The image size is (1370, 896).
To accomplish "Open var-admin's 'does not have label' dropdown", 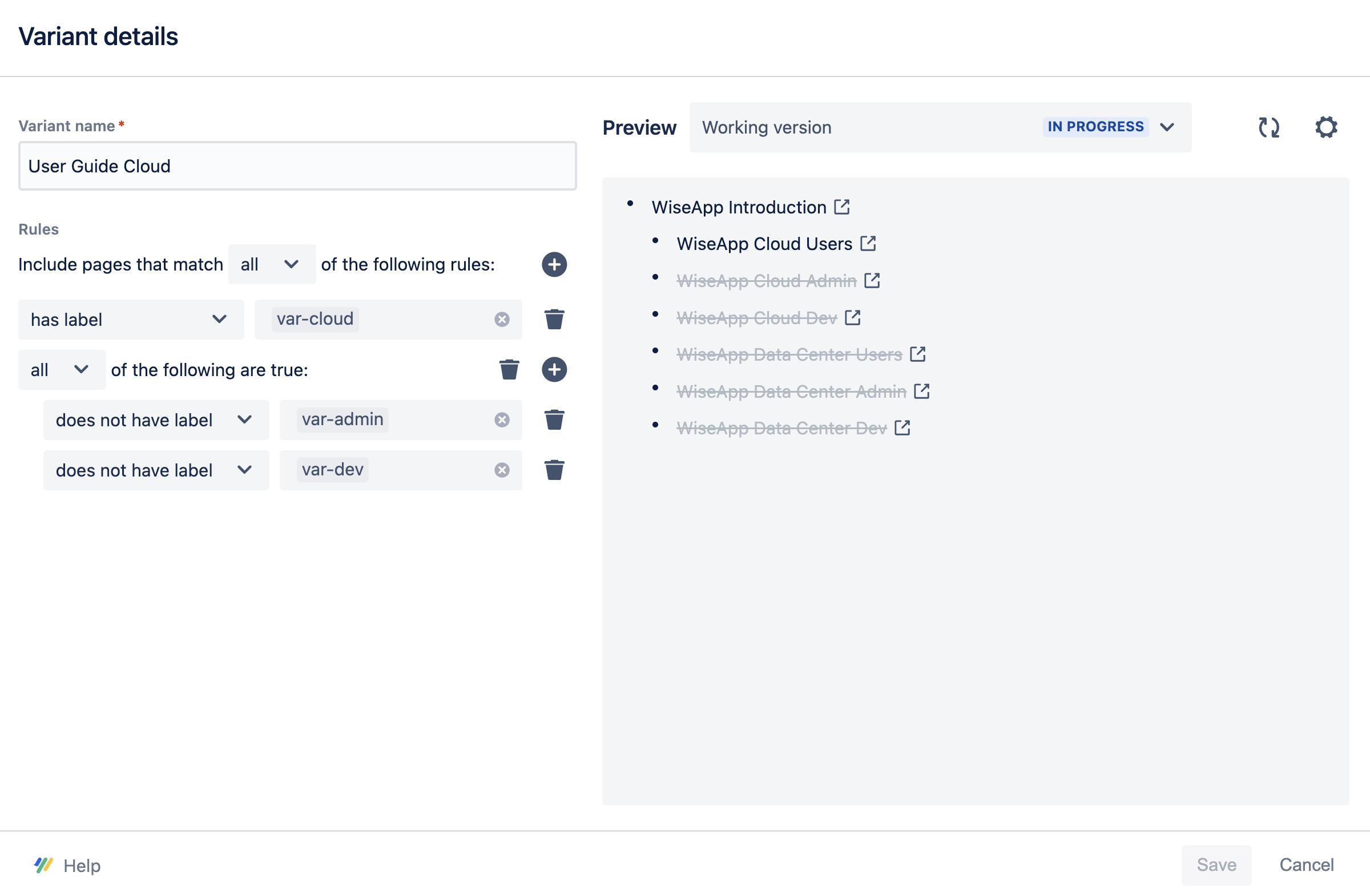I will click(x=155, y=419).
